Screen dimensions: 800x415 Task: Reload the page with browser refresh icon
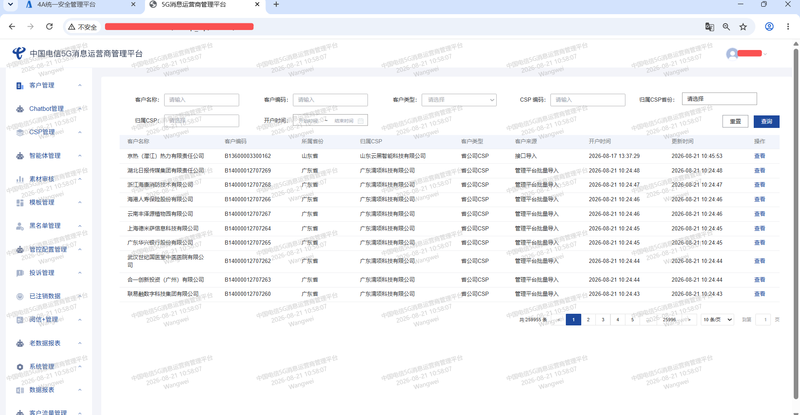tap(49, 27)
